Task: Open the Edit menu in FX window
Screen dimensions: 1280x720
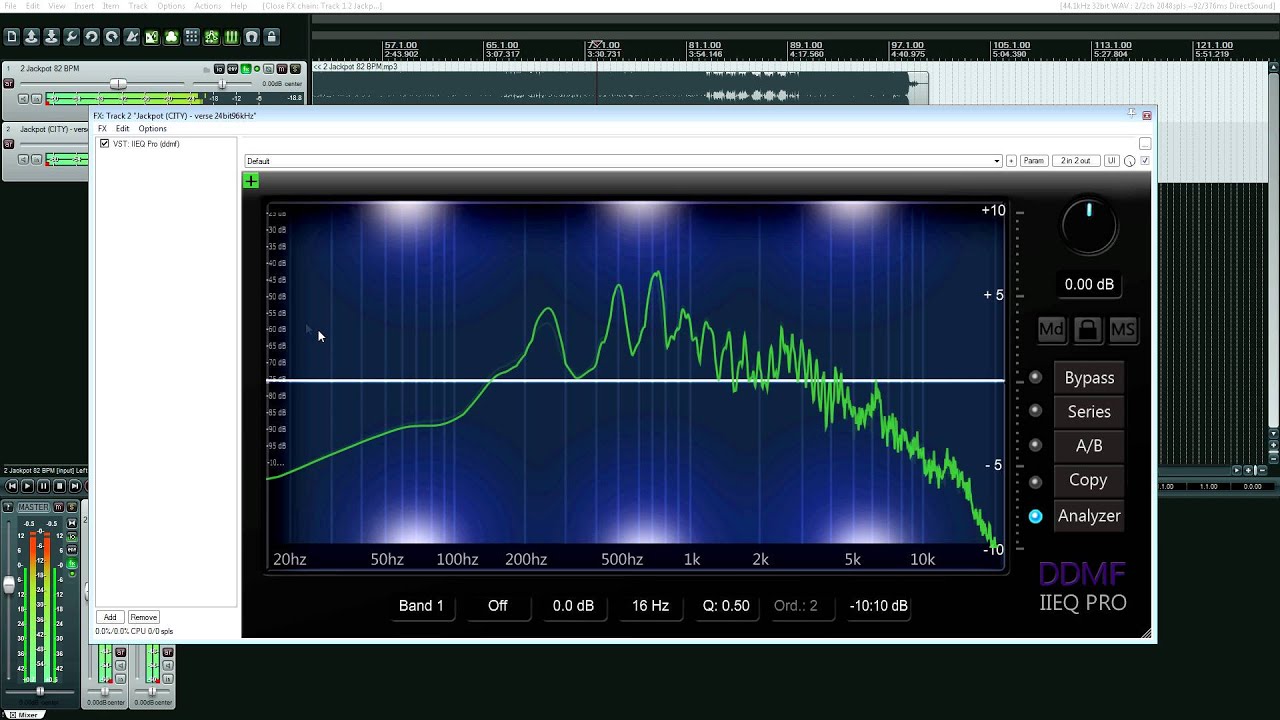Action: pos(122,129)
